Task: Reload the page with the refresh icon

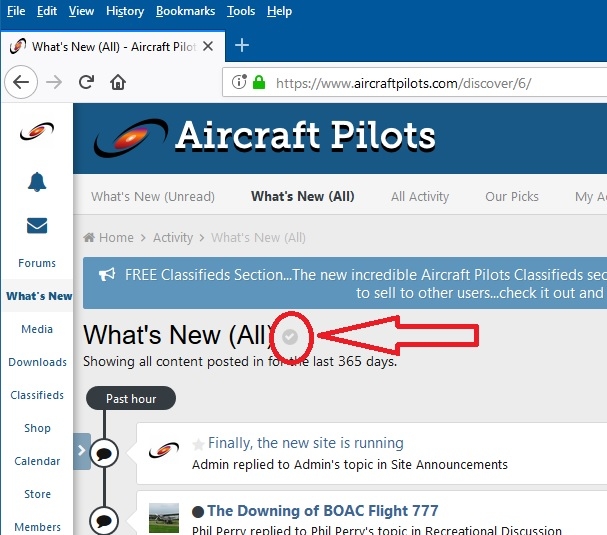Action: [x=87, y=82]
